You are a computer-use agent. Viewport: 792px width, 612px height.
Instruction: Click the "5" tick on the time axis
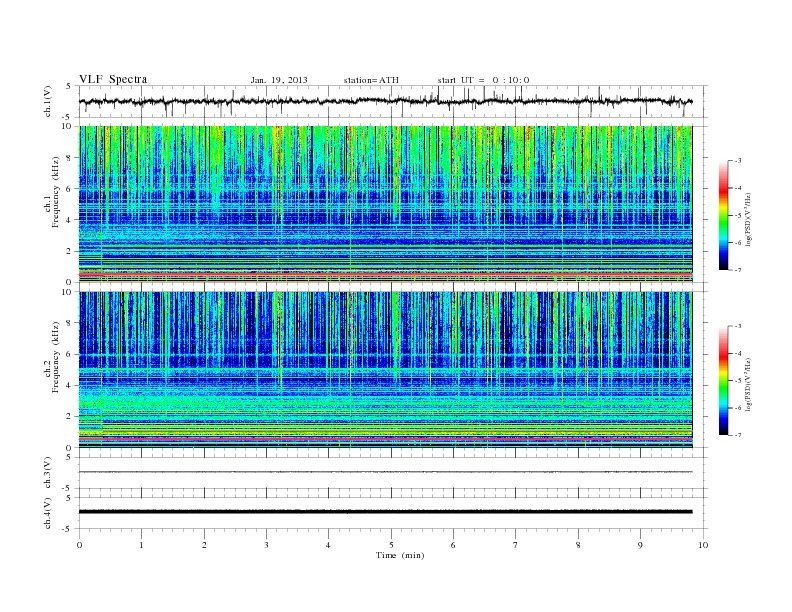pos(391,545)
